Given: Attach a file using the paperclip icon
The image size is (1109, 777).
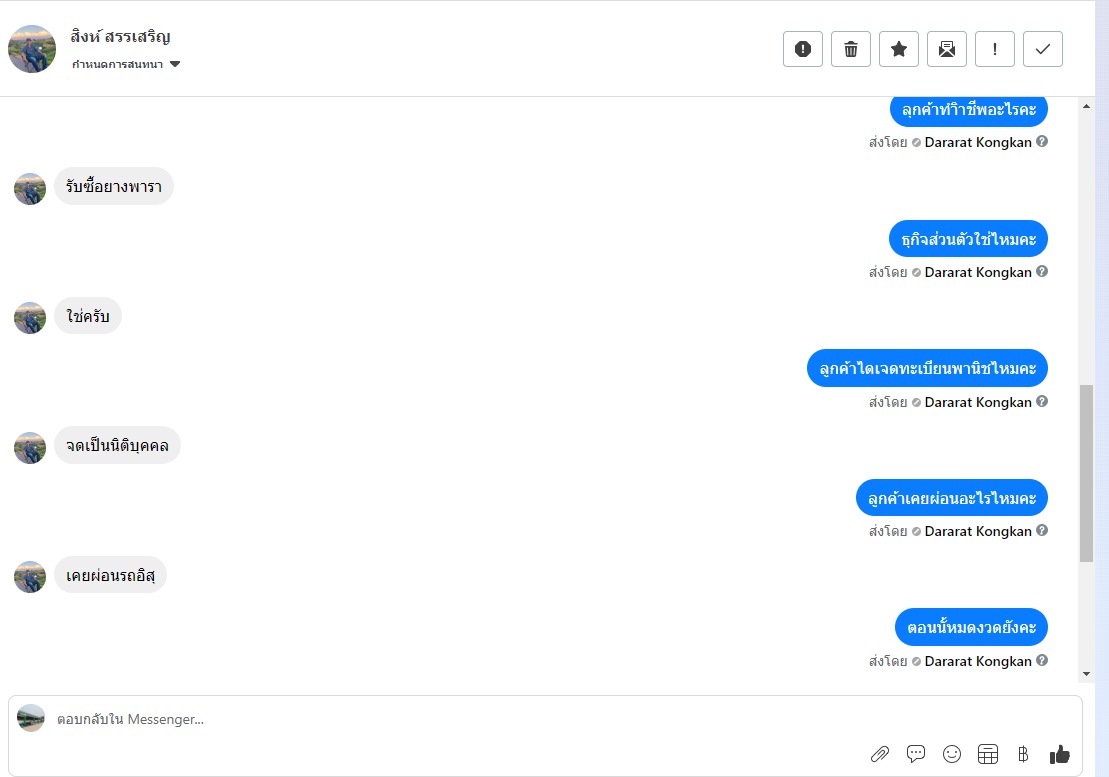Looking at the screenshot, I should pos(880,754).
